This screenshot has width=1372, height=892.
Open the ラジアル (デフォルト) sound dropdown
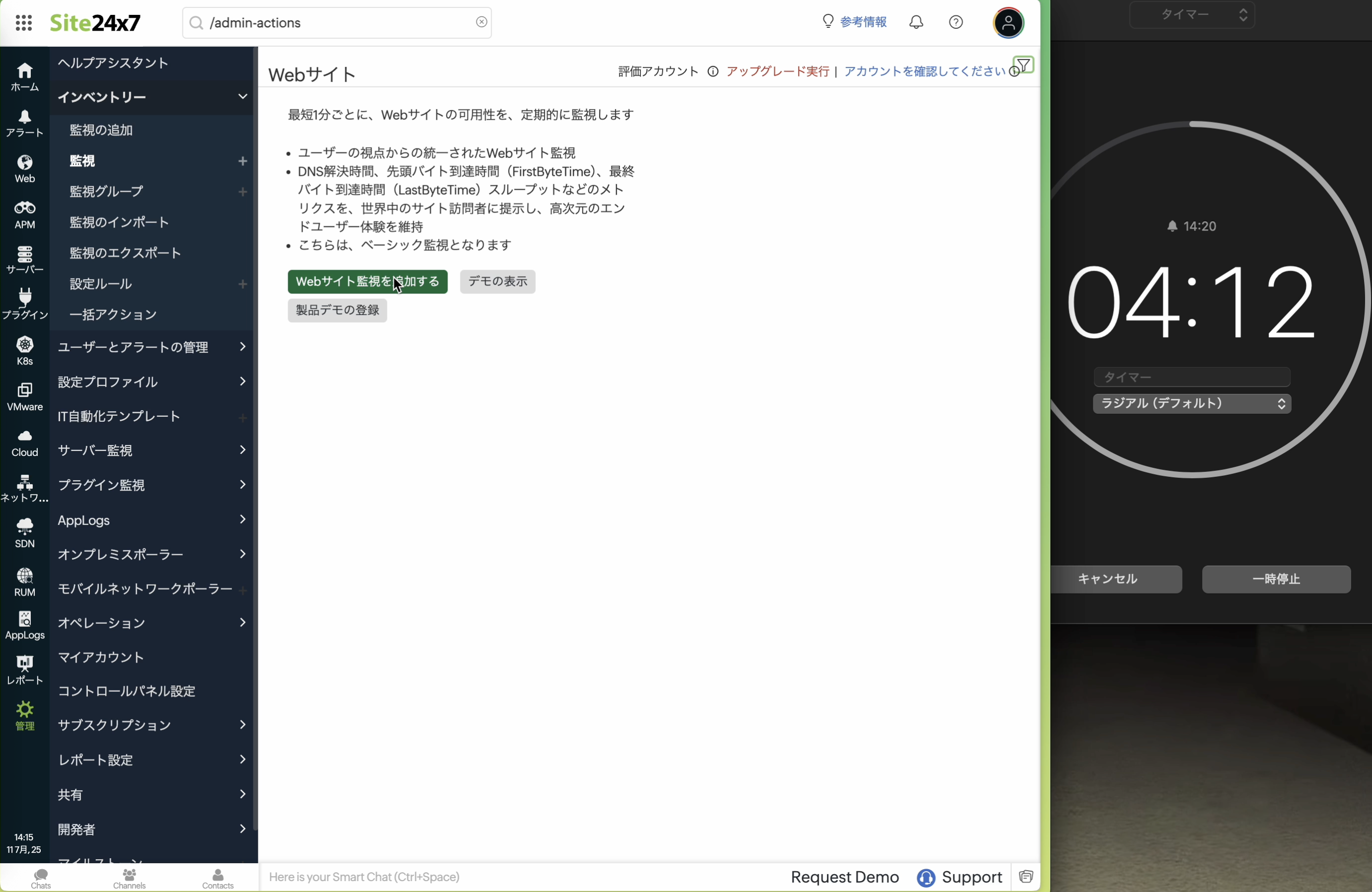1192,403
